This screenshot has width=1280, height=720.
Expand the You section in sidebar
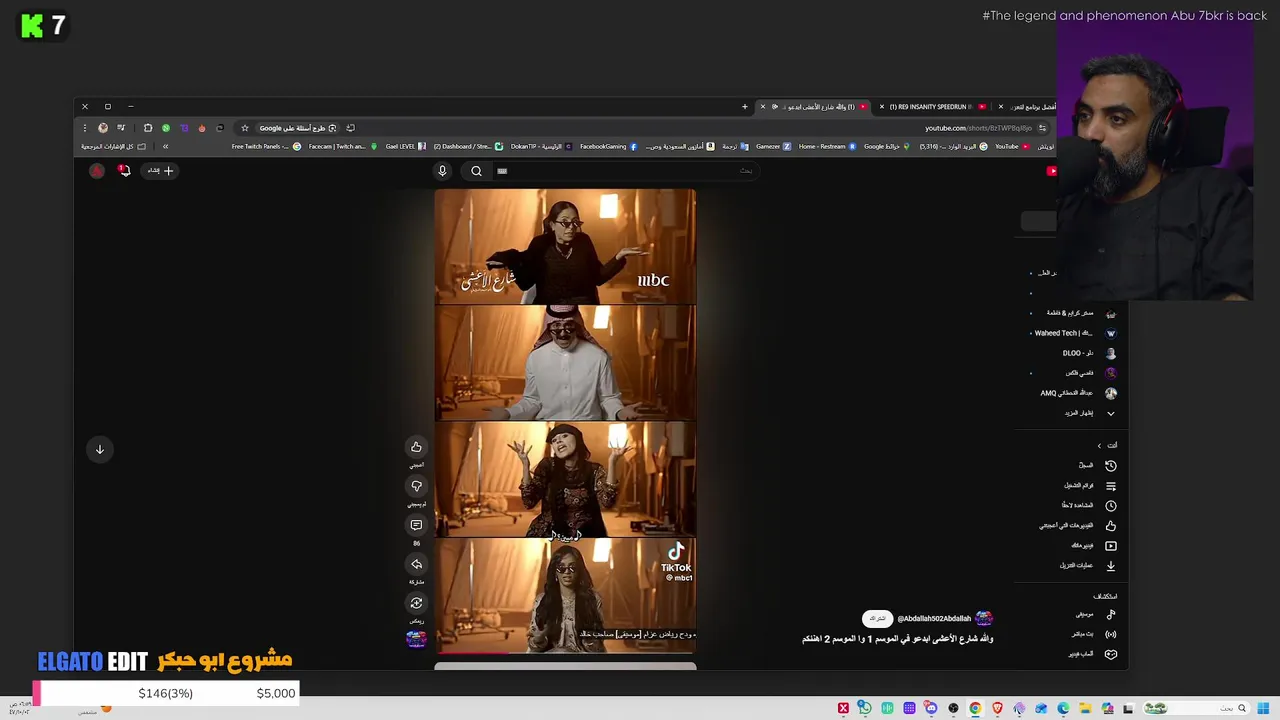[1107, 445]
